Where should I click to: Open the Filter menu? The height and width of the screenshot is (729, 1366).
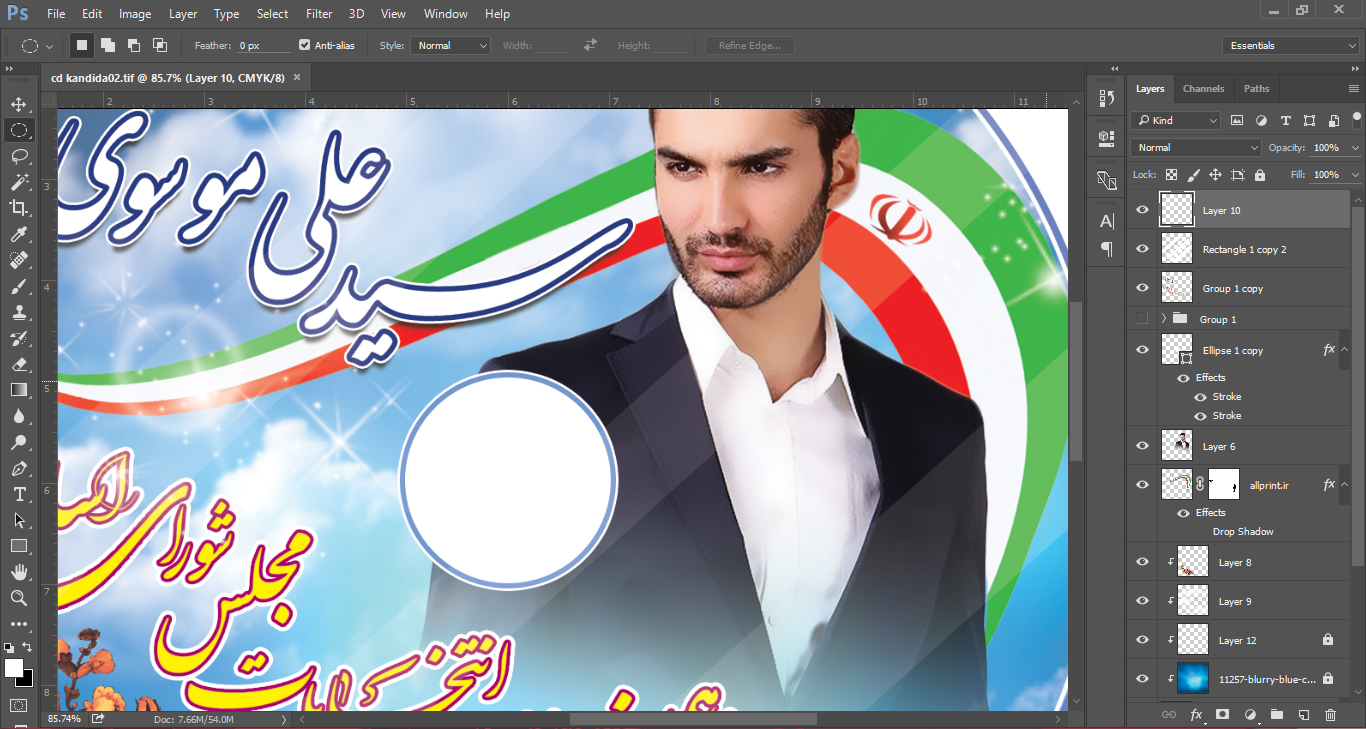tap(319, 14)
